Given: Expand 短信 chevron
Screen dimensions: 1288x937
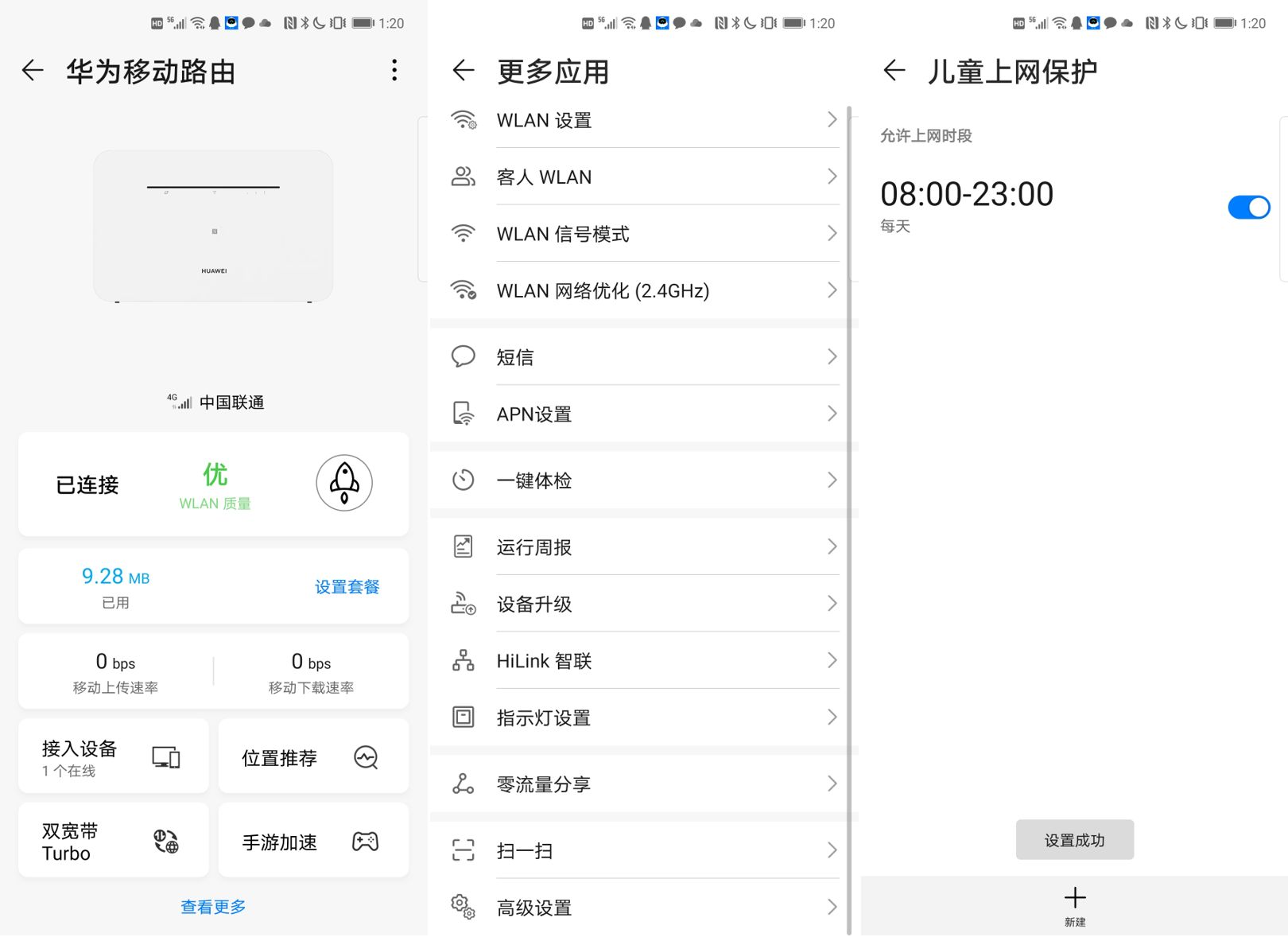Looking at the screenshot, I should click(x=832, y=356).
